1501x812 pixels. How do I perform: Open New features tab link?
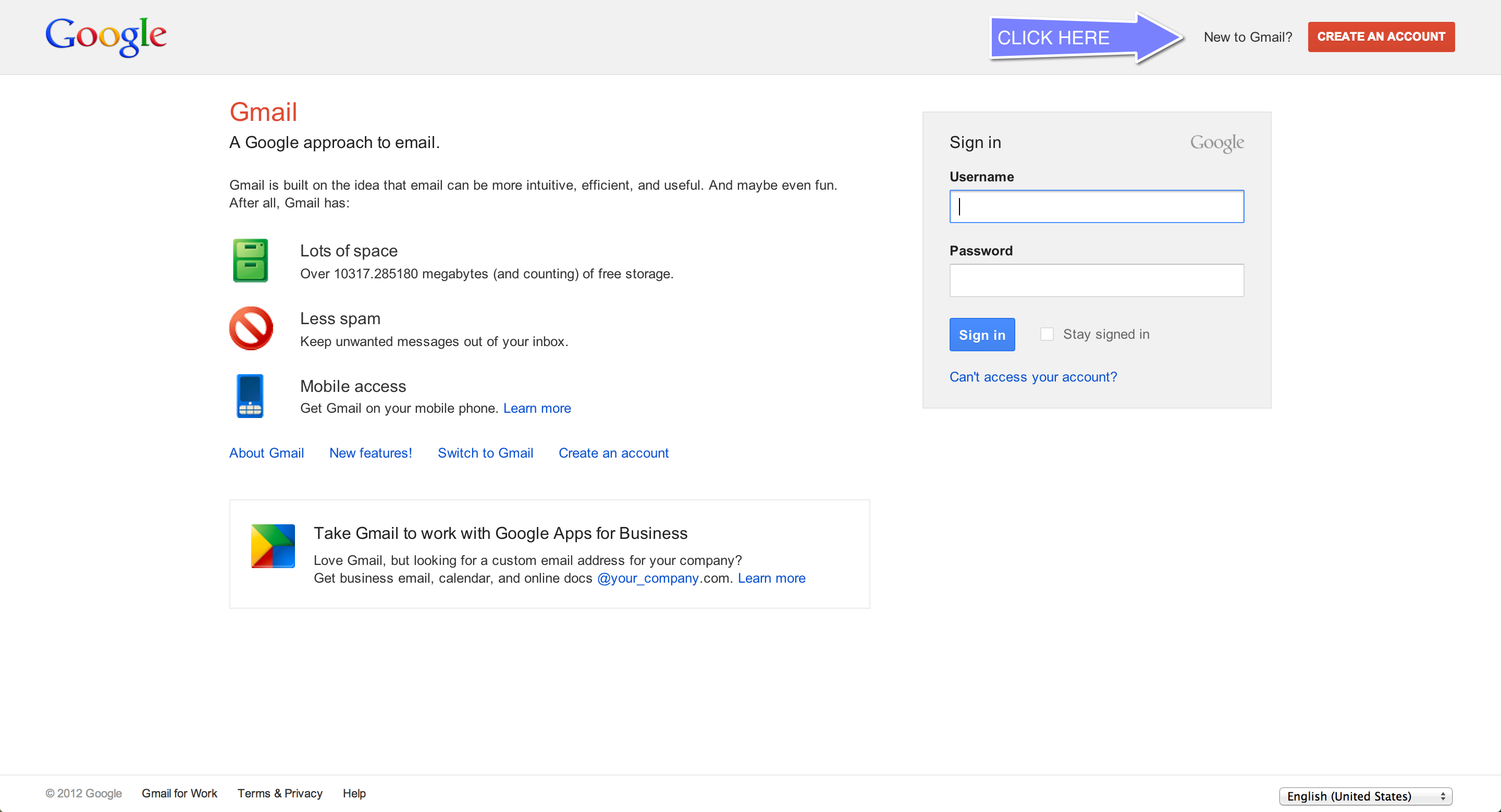pyautogui.click(x=370, y=453)
